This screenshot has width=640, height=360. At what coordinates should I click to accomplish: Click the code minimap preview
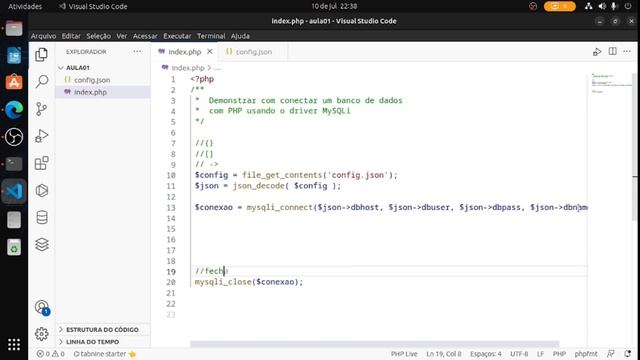[611, 83]
